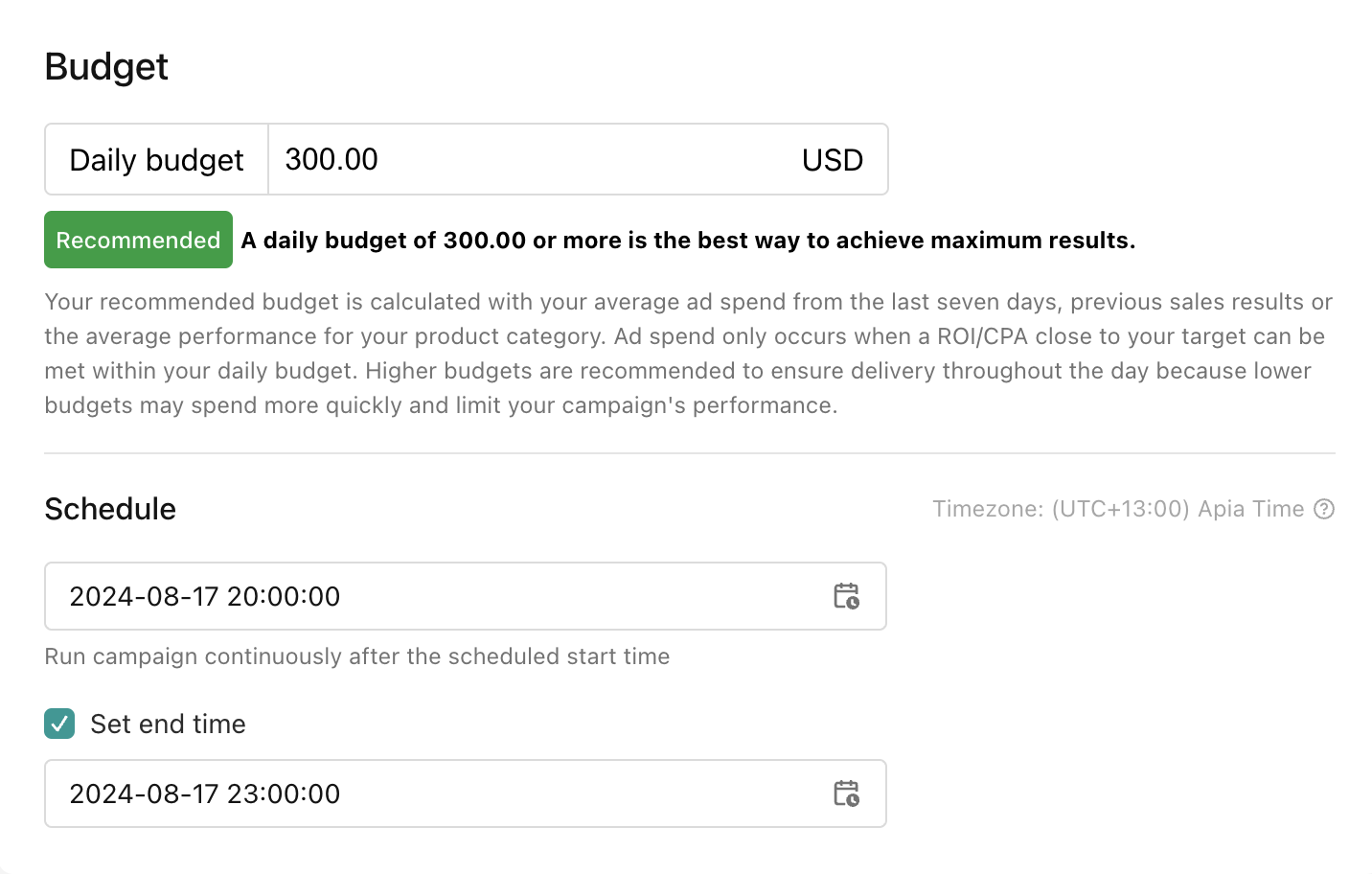Click the bold 300.00 daily budget recommendation sentence
This screenshot has width=1372, height=874.
687,241
